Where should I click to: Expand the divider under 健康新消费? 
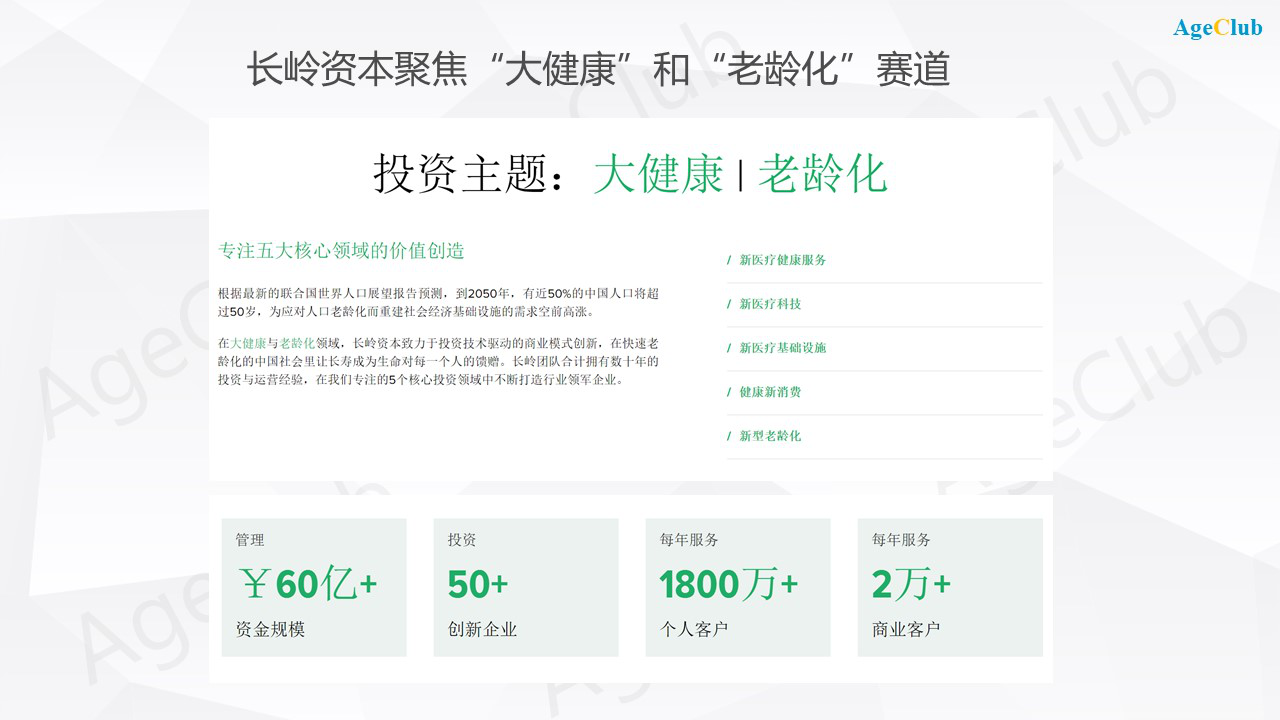point(884,413)
